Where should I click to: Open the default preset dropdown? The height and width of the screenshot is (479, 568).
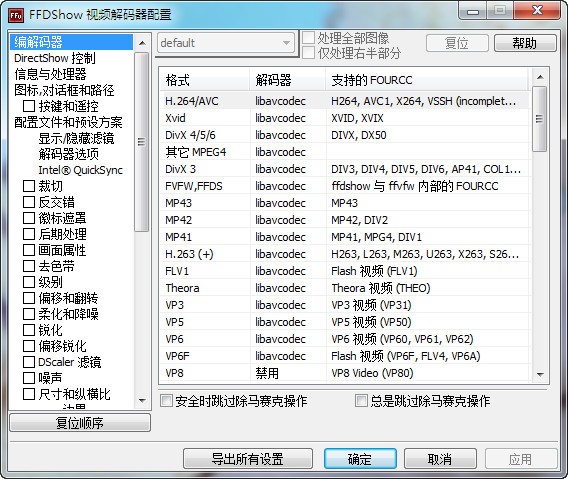(226, 43)
